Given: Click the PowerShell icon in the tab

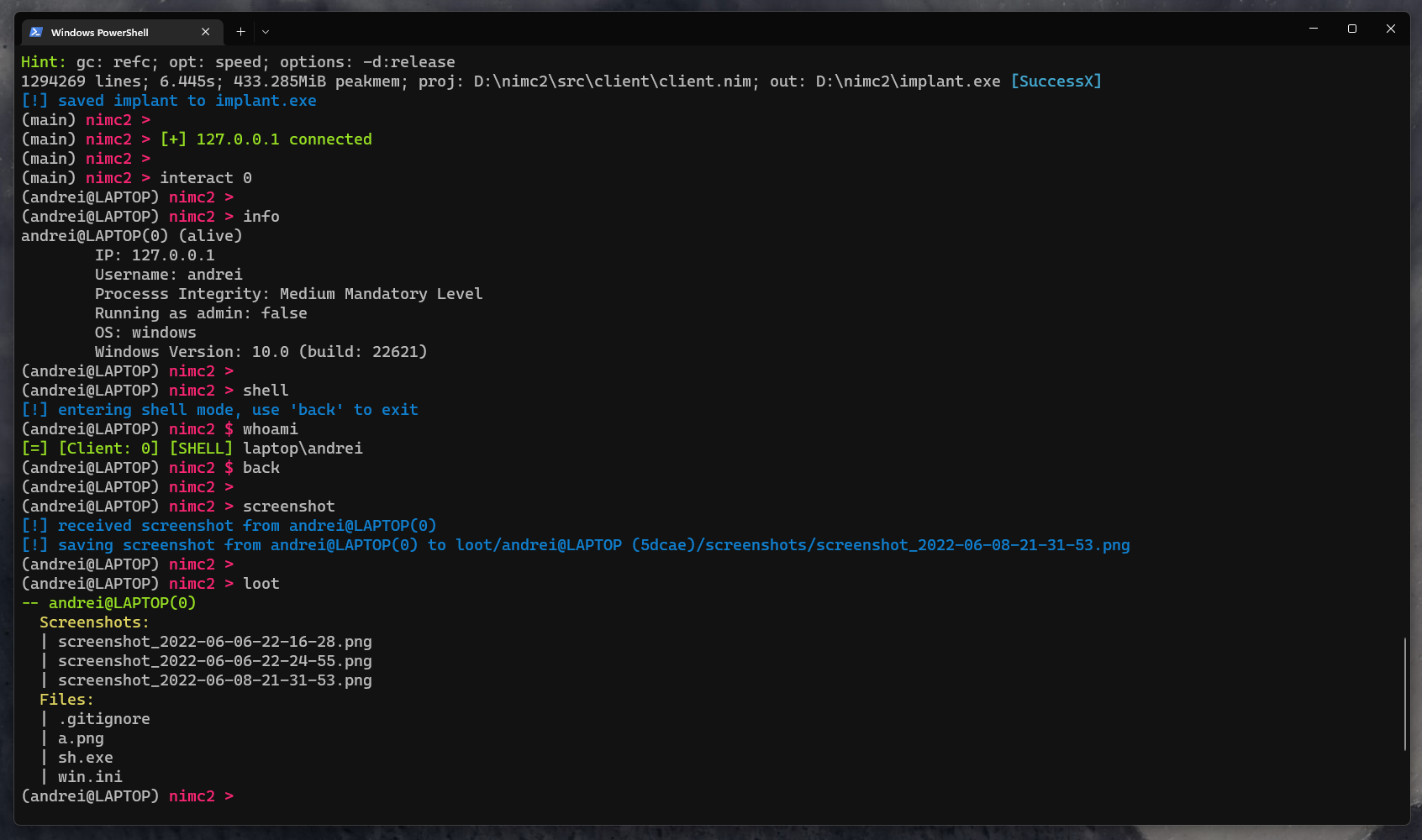Looking at the screenshot, I should (x=36, y=32).
